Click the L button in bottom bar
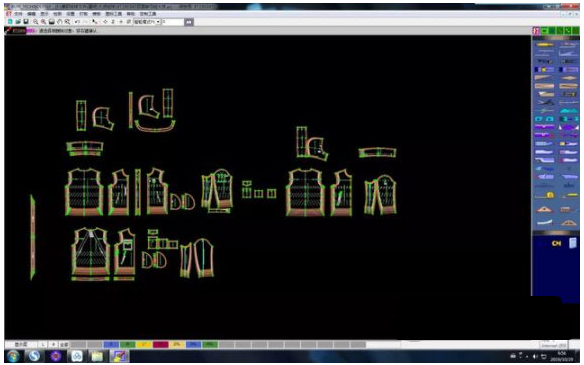584x365 pixels. click(43, 345)
